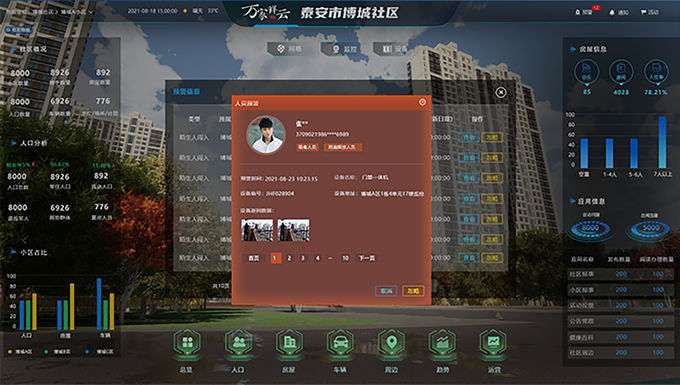Click the 预警信息 panel title

point(186,91)
